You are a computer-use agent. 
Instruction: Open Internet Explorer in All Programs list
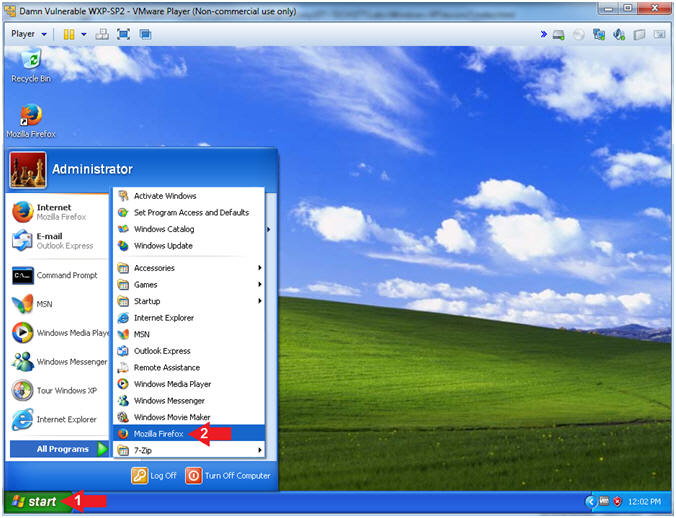click(x=189, y=318)
